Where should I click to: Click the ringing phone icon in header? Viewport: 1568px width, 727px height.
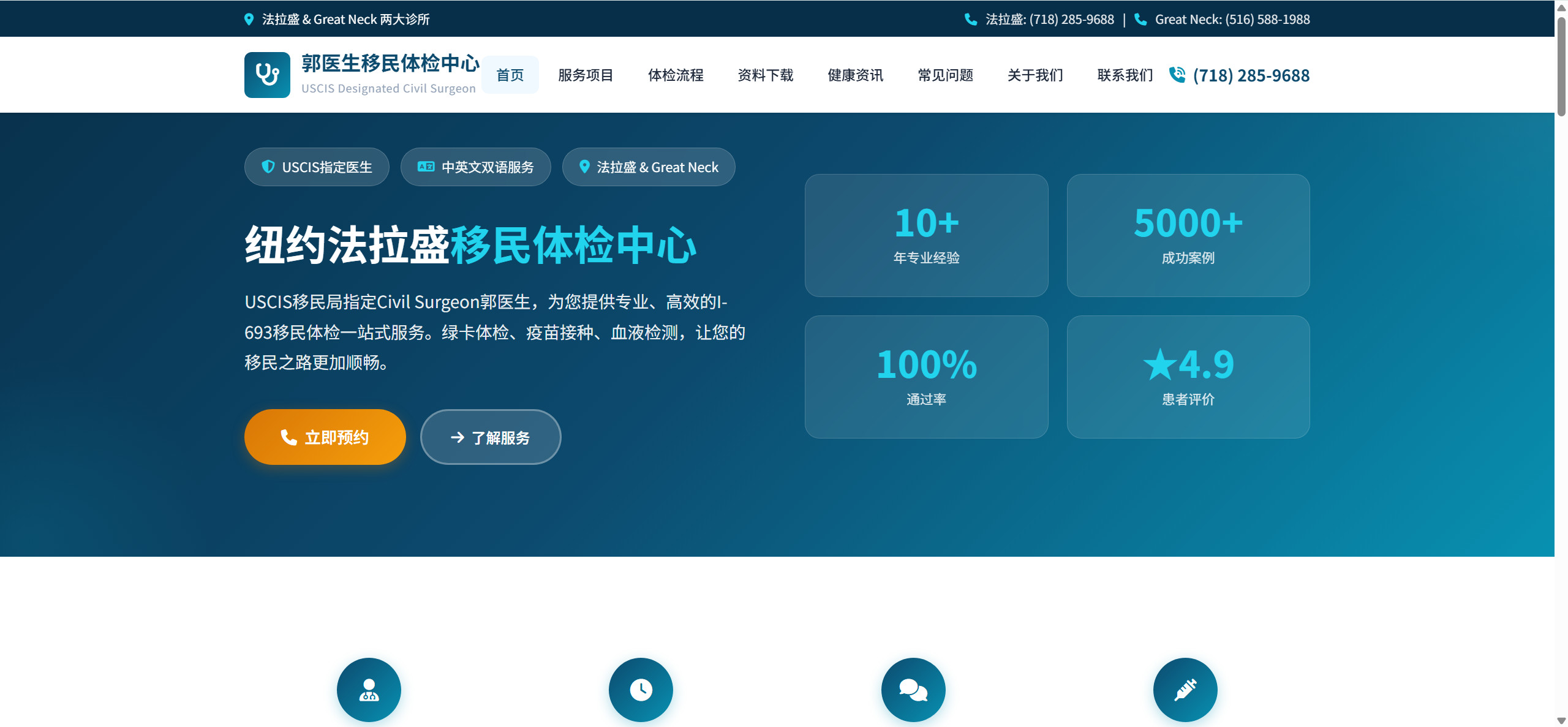point(1177,75)
